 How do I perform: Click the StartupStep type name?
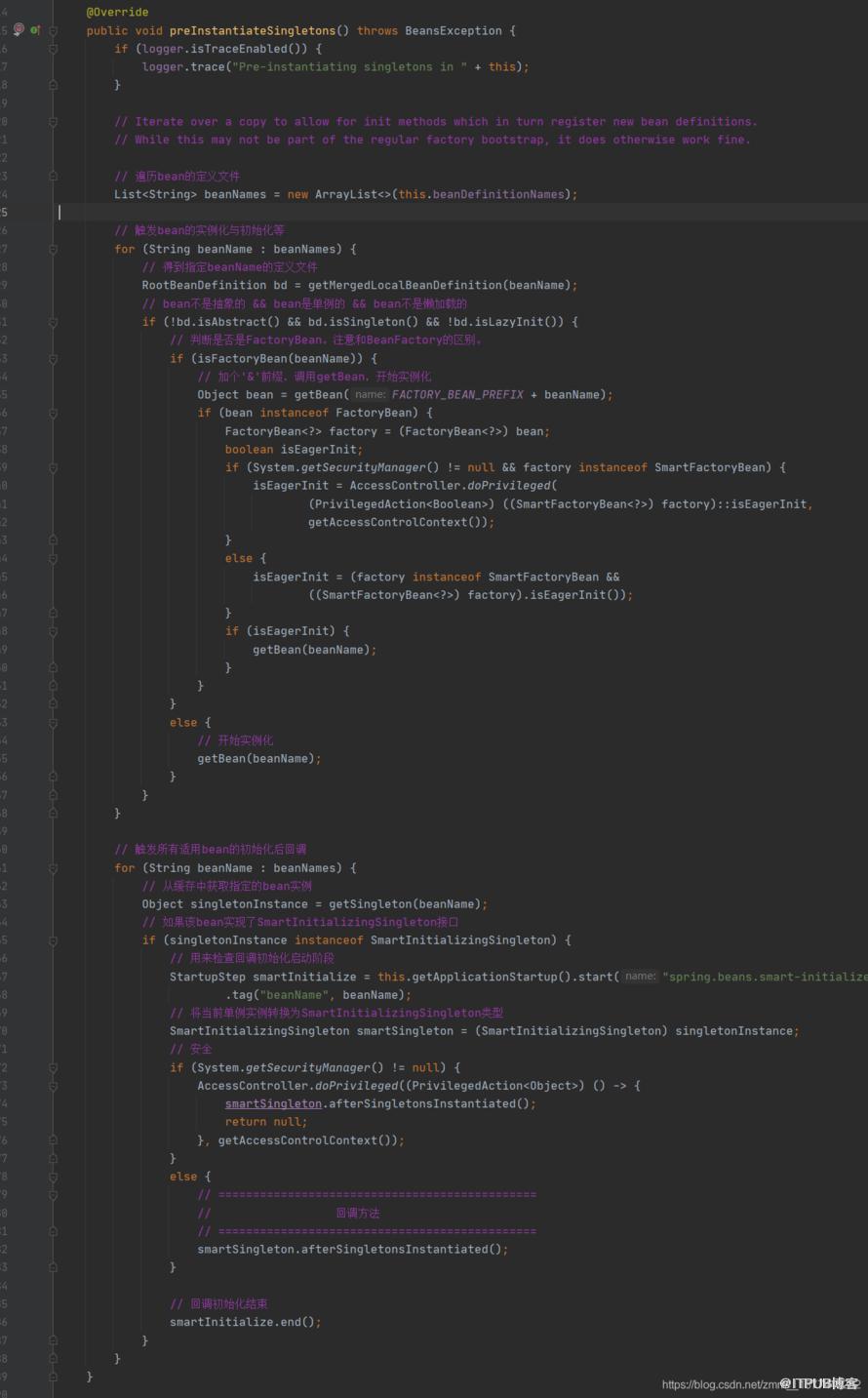tap(208, 977)
